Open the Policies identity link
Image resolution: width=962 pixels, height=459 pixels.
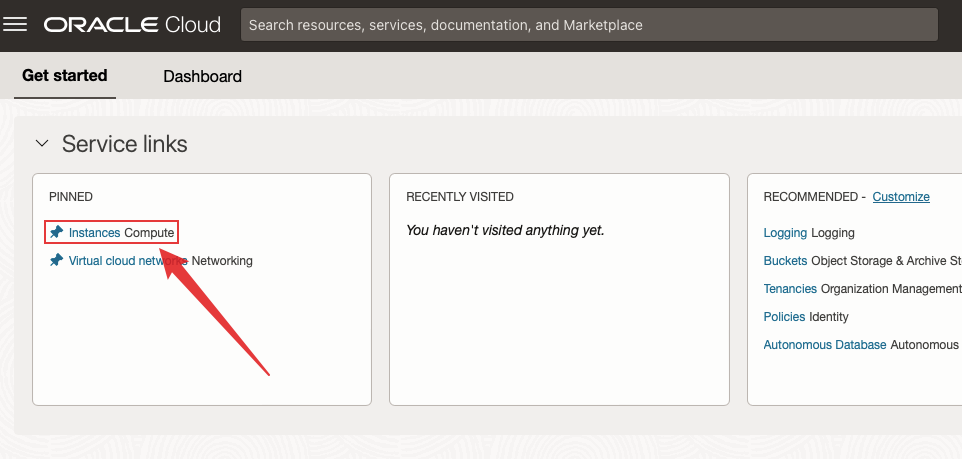point(784,317)
